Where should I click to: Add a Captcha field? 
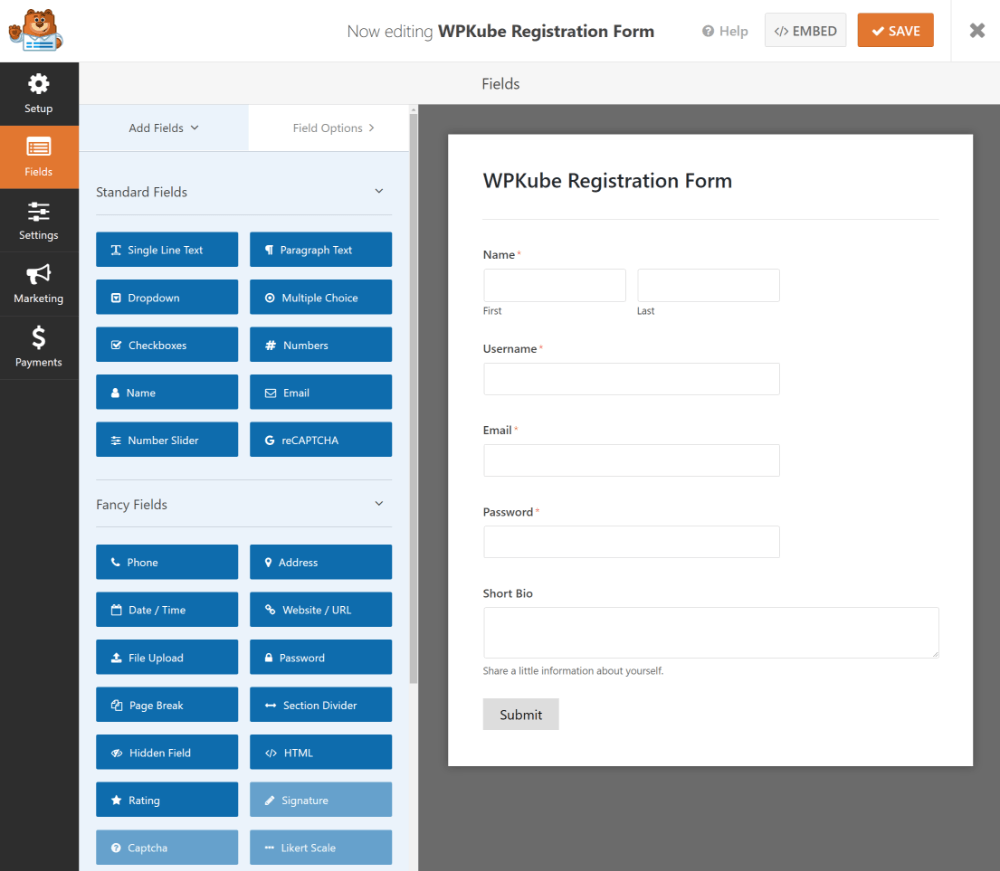click(x=167, y=847)
